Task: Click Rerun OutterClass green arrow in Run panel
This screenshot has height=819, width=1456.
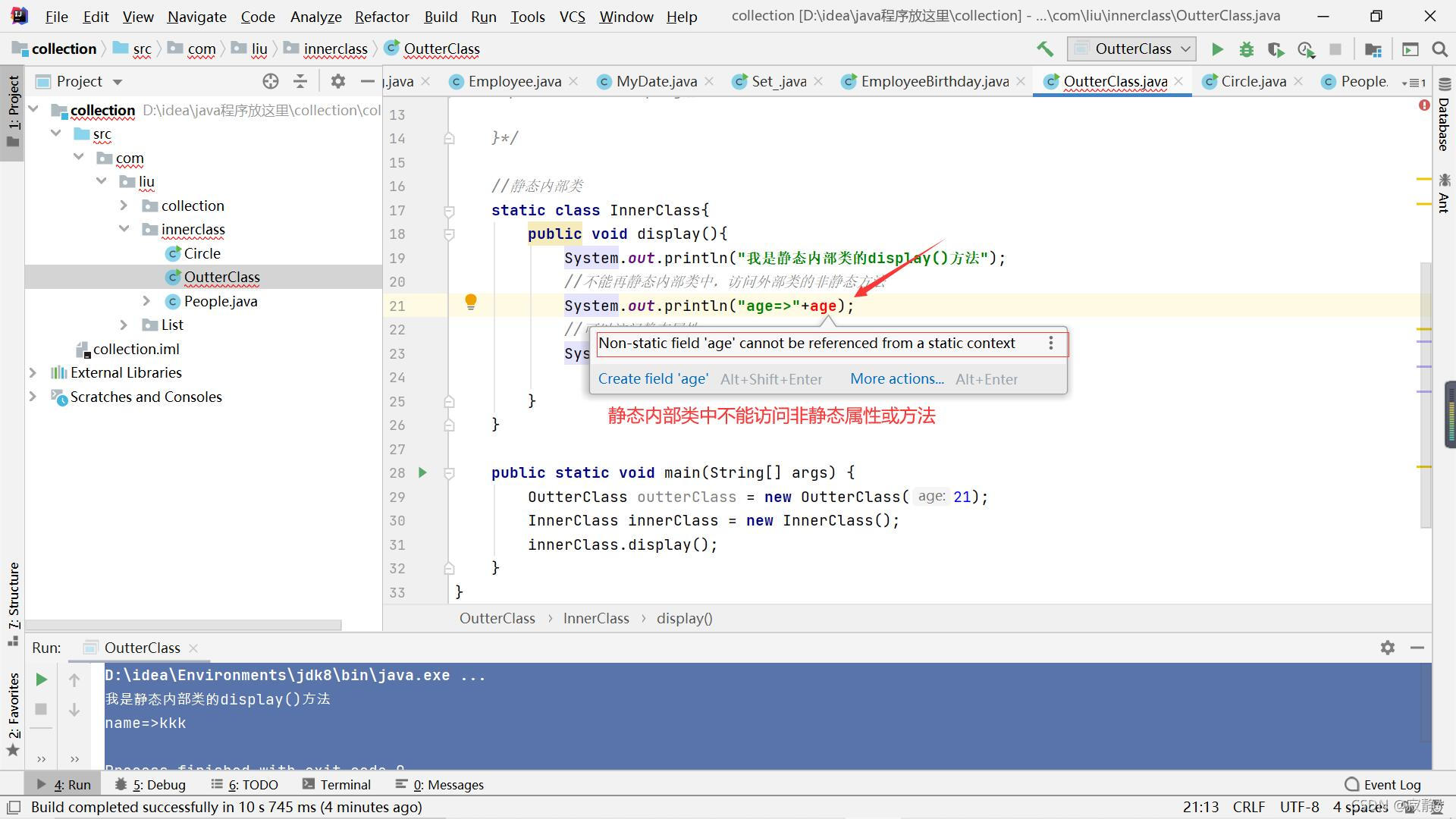Action: pos(42,679)
